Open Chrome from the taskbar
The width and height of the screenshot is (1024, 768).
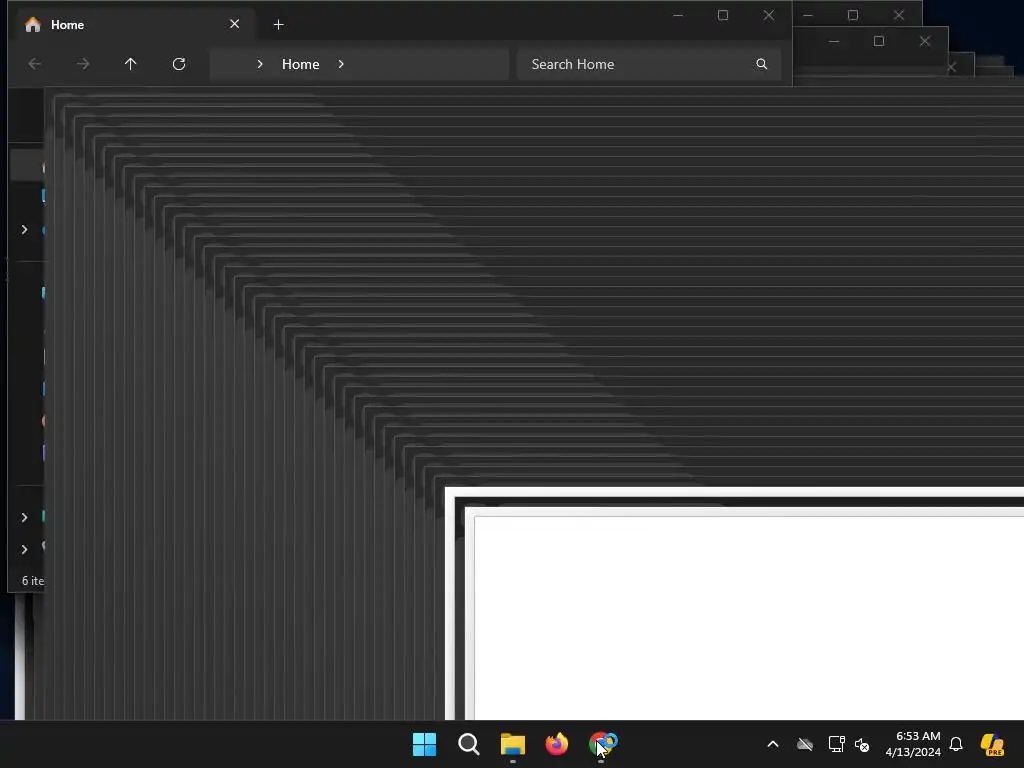point(601,744)
